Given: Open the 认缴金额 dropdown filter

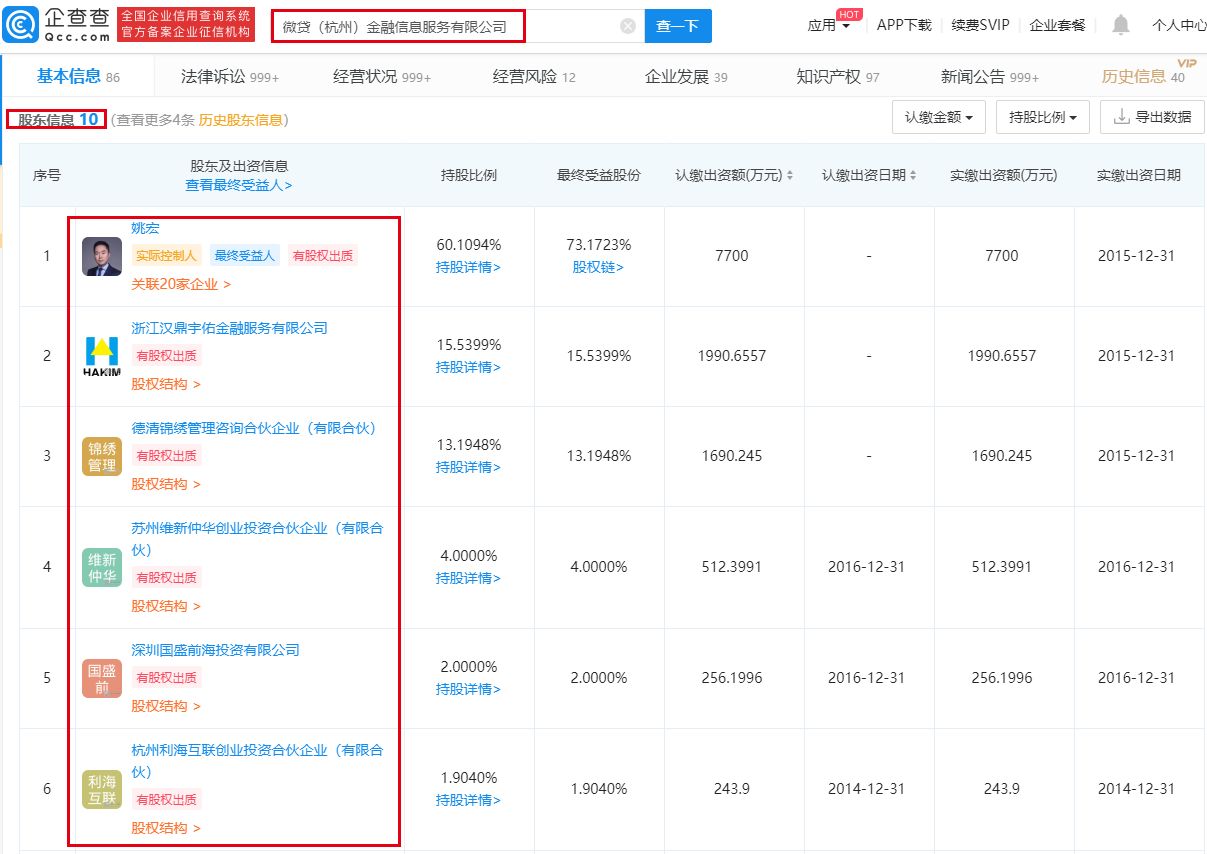Looking at the screenshot, I should pos(938,117).
